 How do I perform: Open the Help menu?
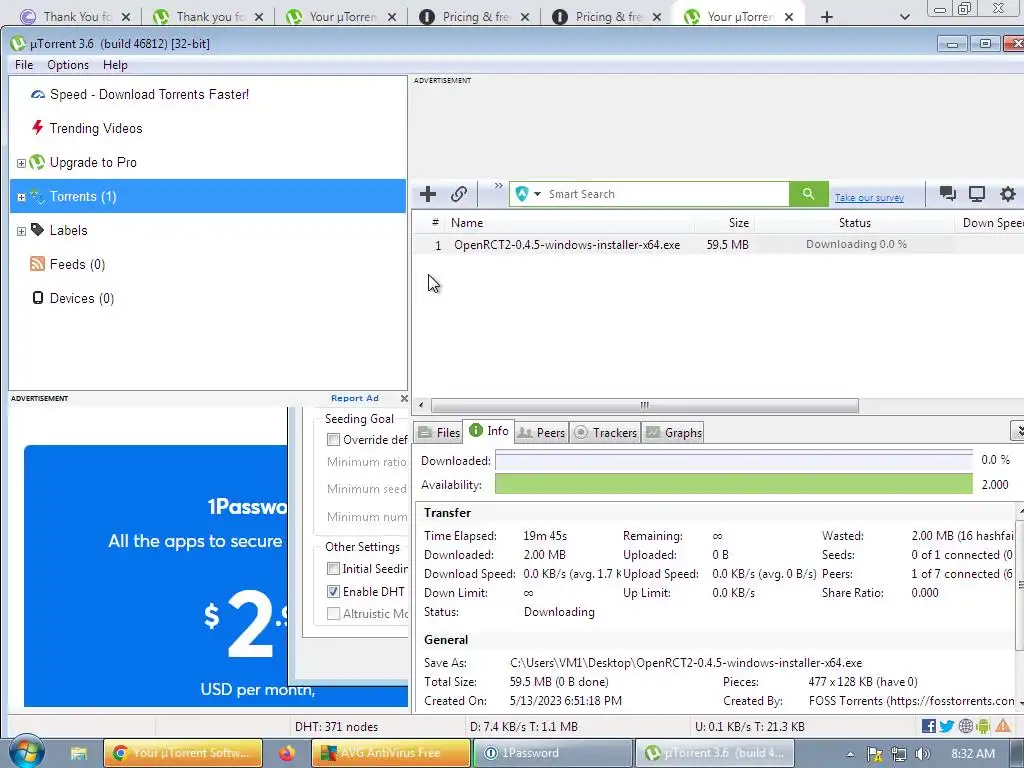click(115, 65)
